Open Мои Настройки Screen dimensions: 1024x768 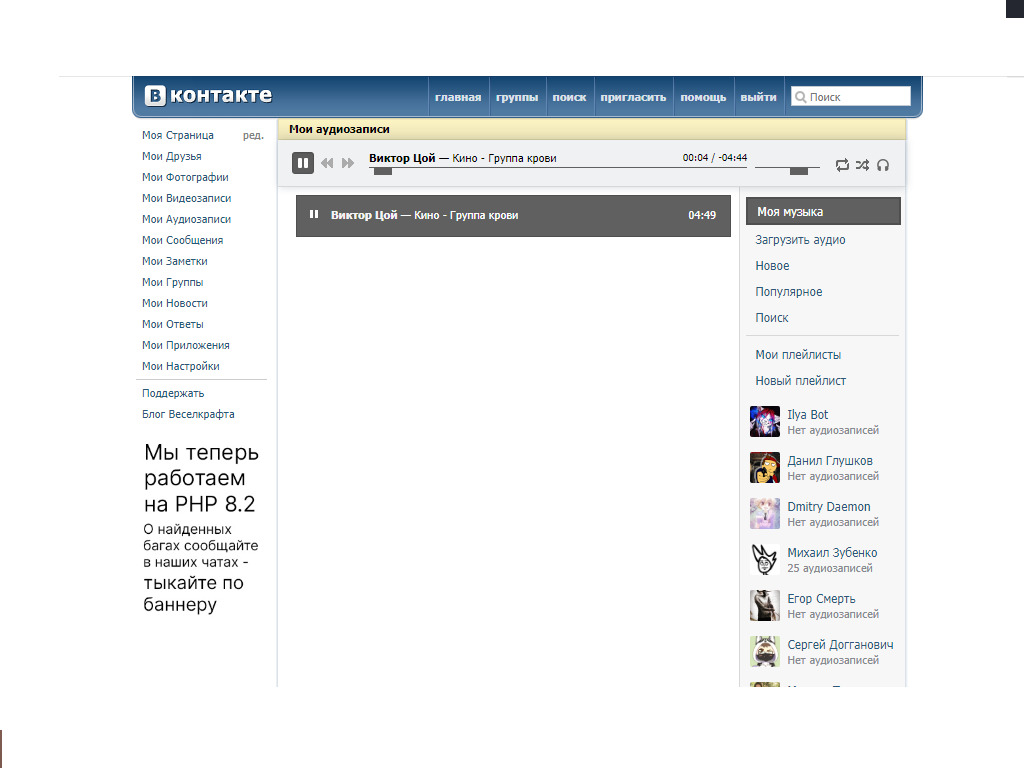point(181,366)
